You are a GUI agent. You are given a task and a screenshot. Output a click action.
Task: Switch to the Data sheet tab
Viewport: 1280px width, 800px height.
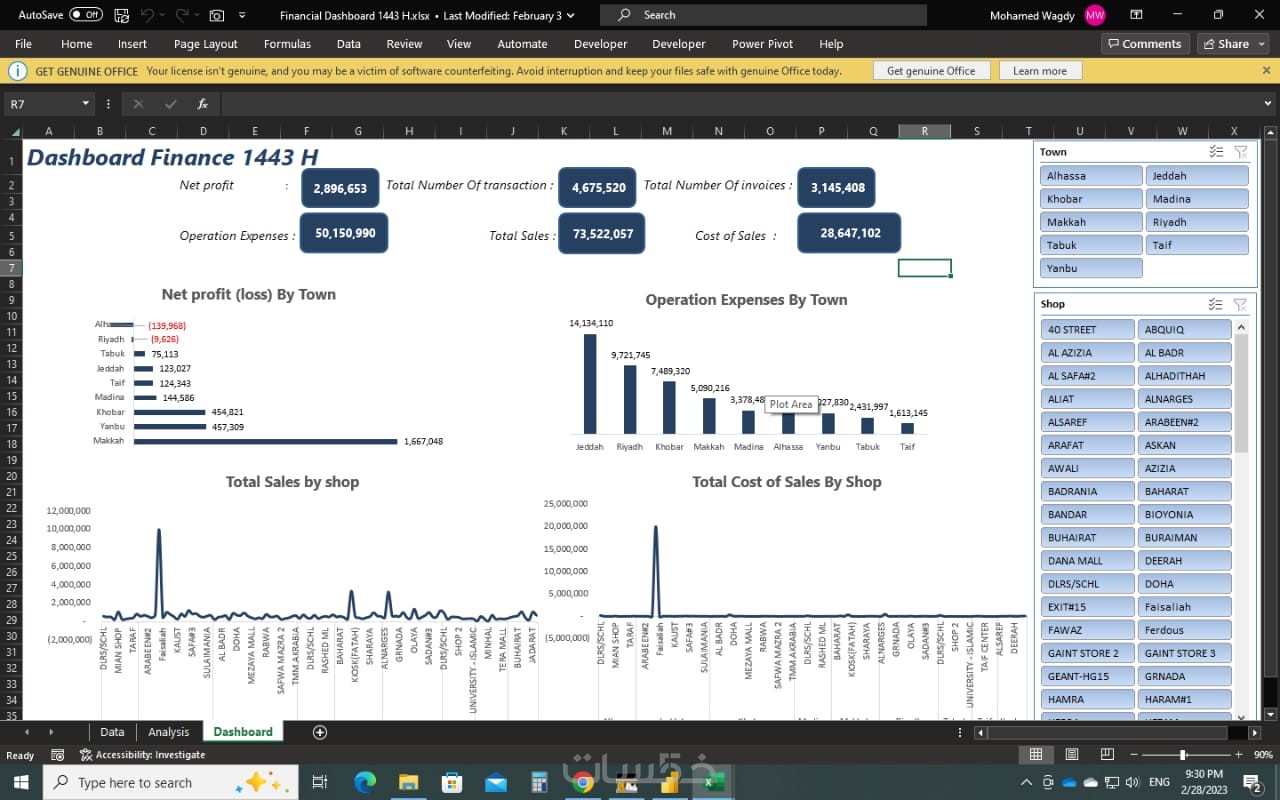112,732
